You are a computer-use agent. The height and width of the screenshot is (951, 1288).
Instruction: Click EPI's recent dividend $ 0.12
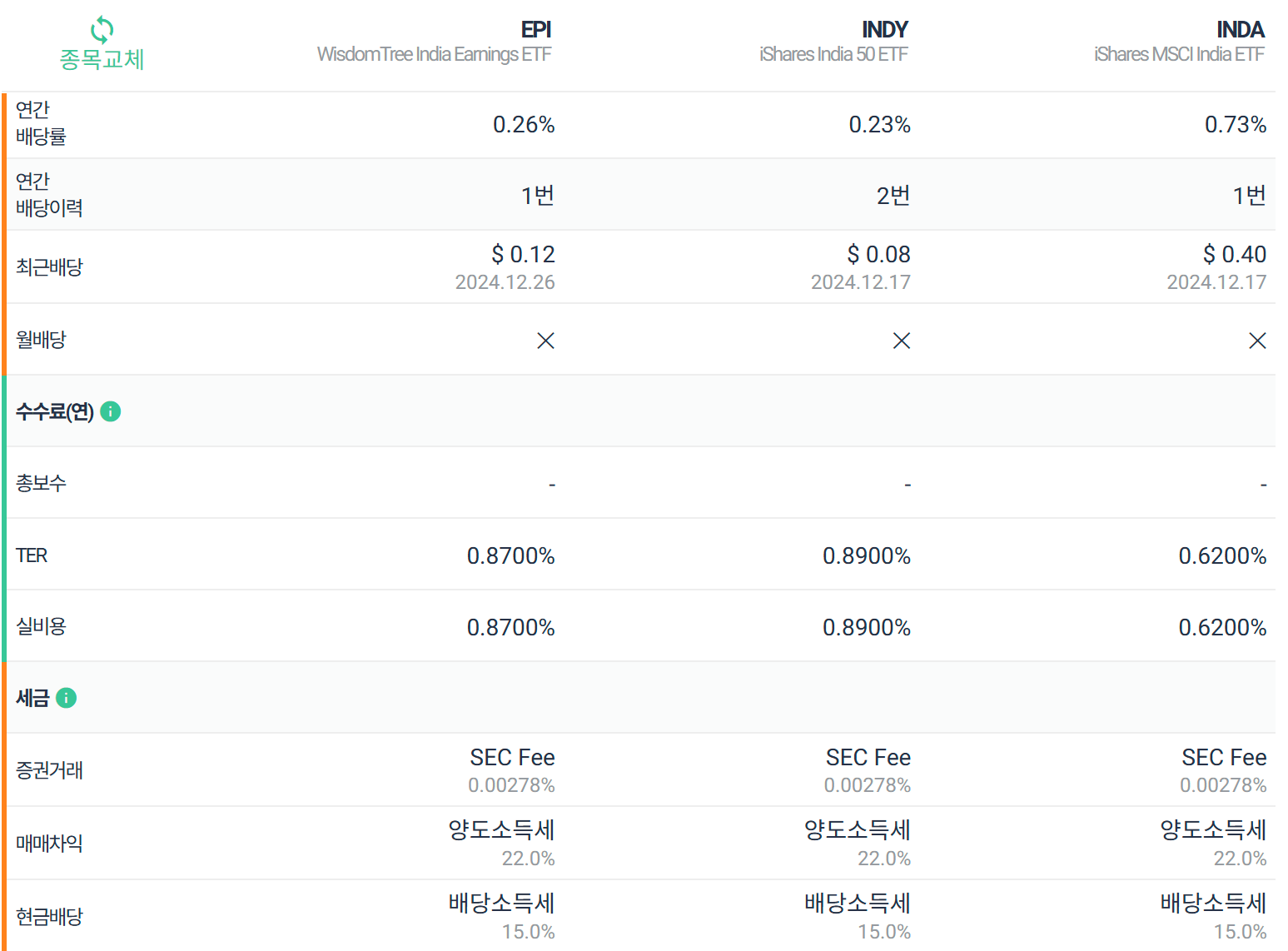pyautogui.click(x=523, y=254)
